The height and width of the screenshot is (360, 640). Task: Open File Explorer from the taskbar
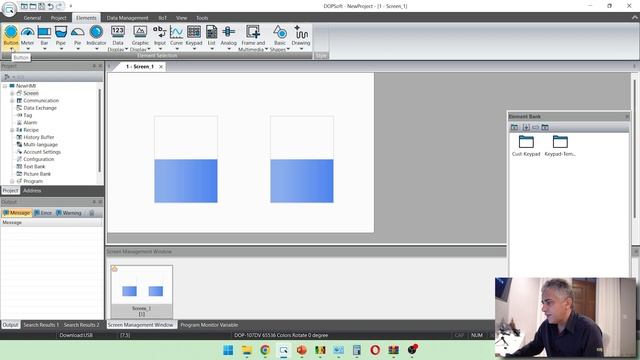point(247,350)
